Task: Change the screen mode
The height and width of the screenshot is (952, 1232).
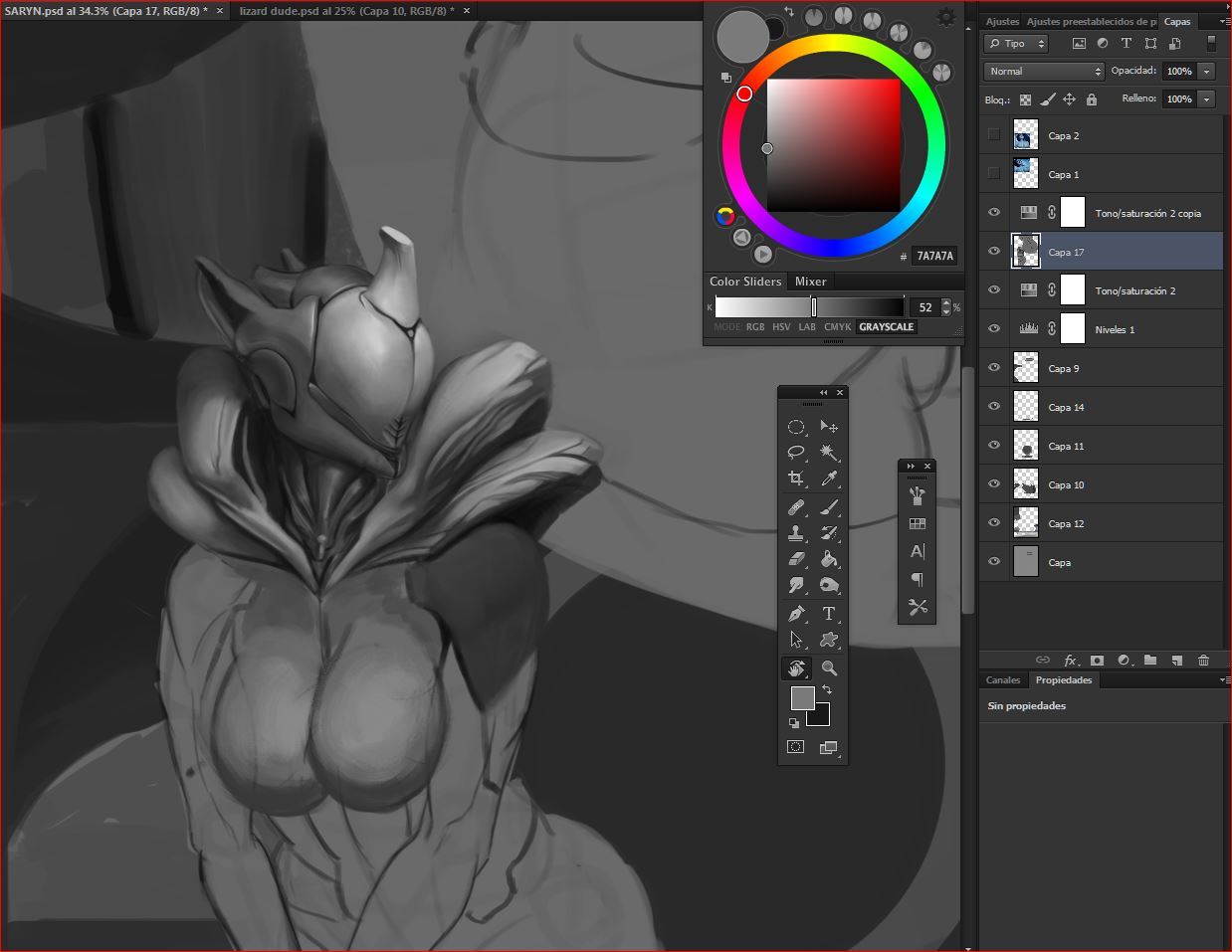Action: (x=828, y=748)
